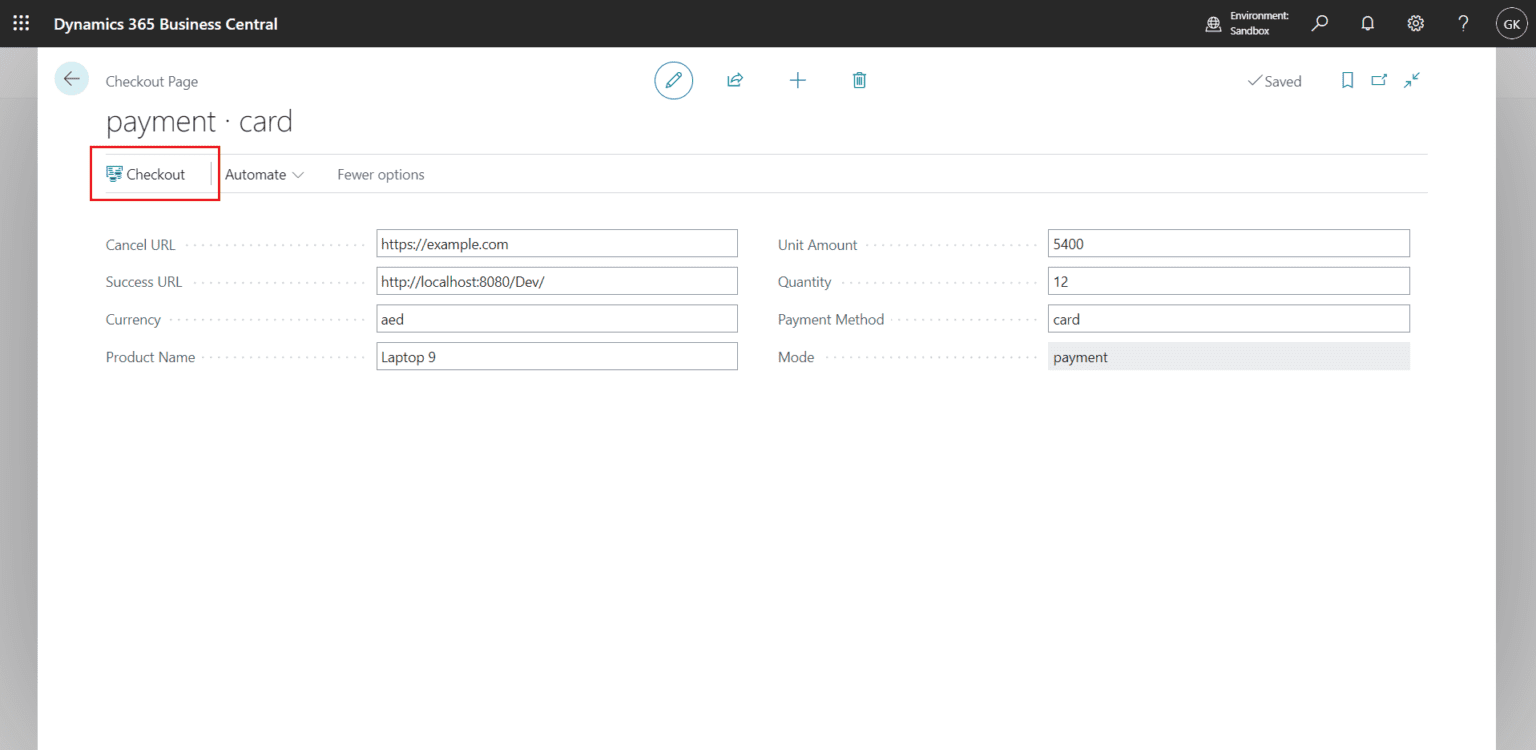Open the search magnifier

click(x=1319, y=22)
